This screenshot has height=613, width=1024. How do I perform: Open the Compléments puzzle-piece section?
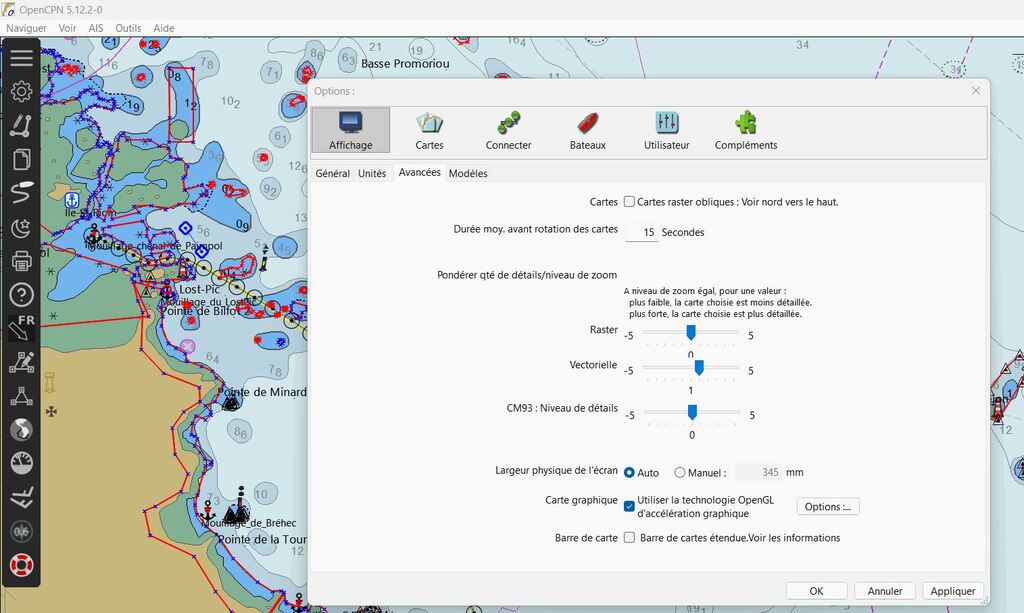[746, 130]
